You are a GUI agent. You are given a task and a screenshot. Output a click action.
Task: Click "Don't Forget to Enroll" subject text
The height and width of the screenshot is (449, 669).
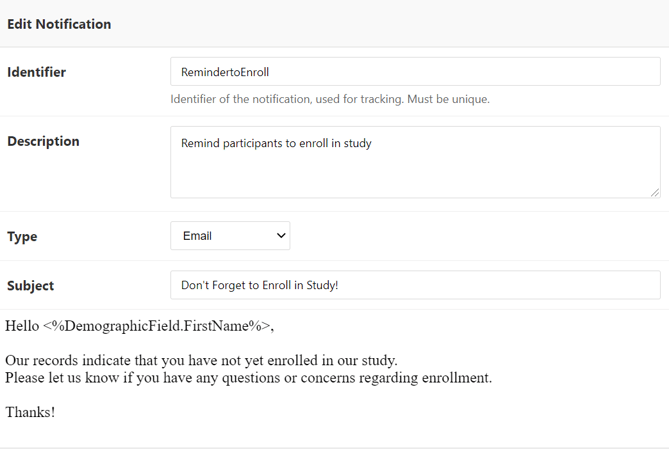point(259,285)
